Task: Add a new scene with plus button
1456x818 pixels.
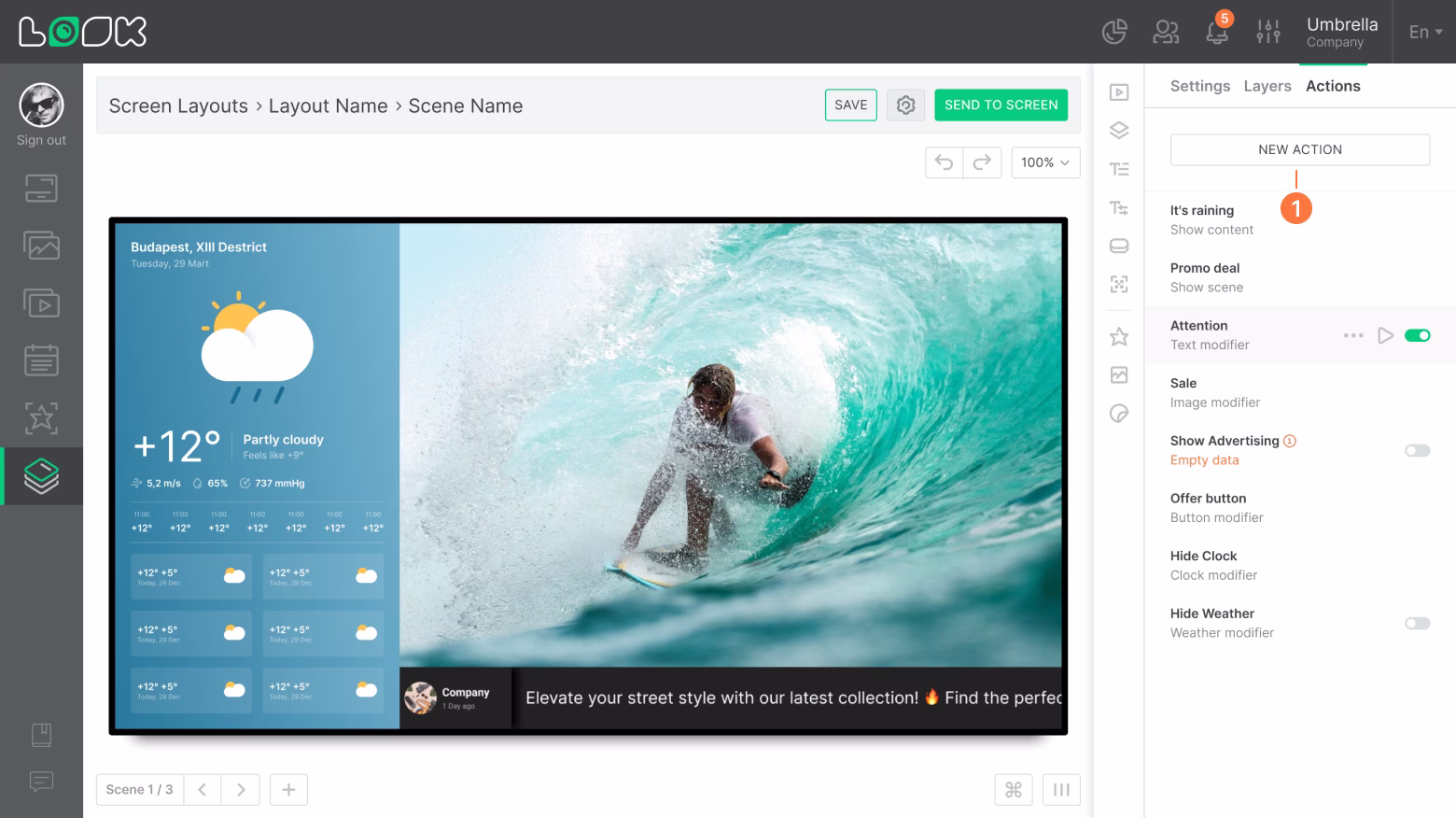Action: click(x=288, y=790)
